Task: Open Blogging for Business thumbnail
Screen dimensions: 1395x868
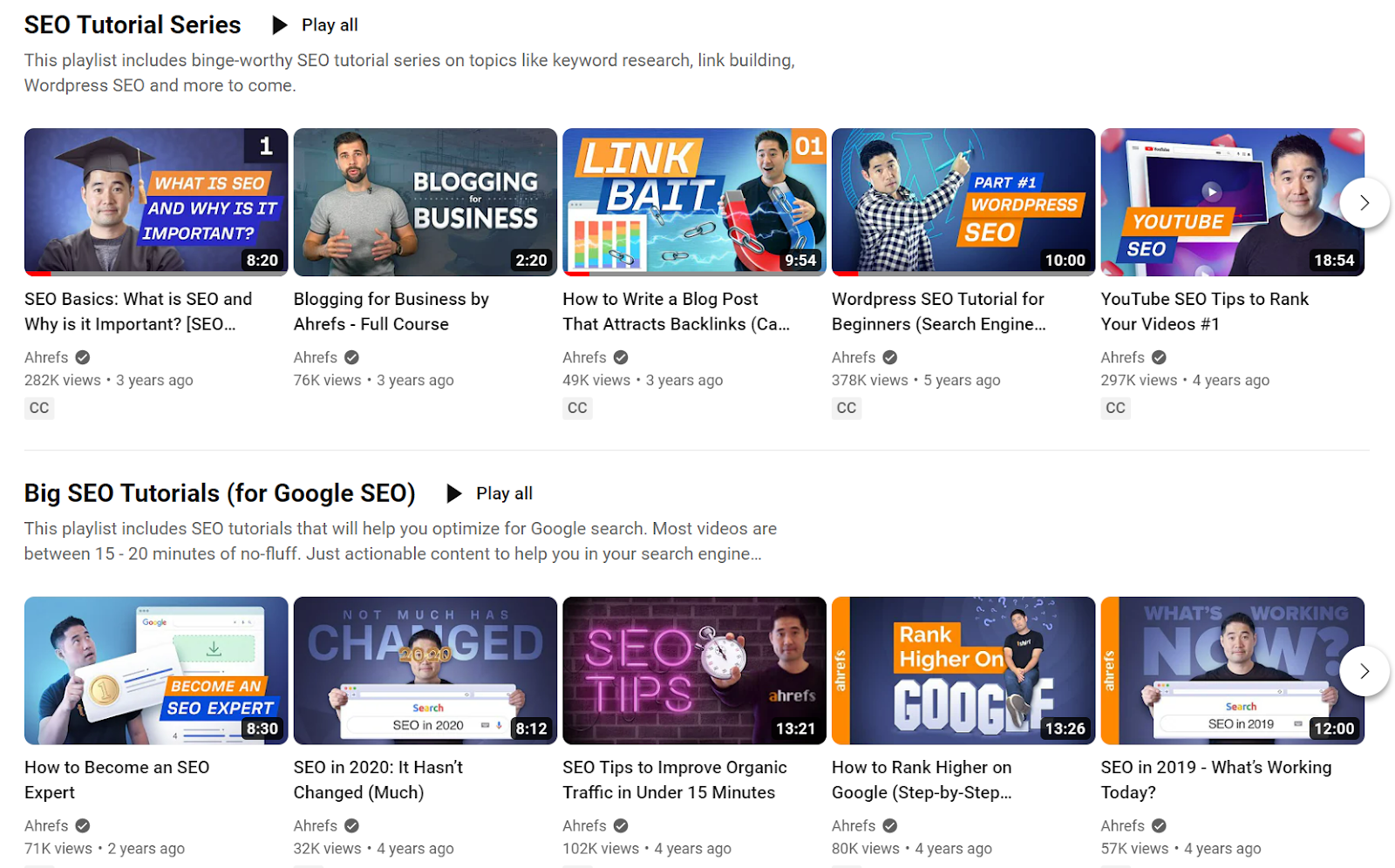Action: [425, 202]
